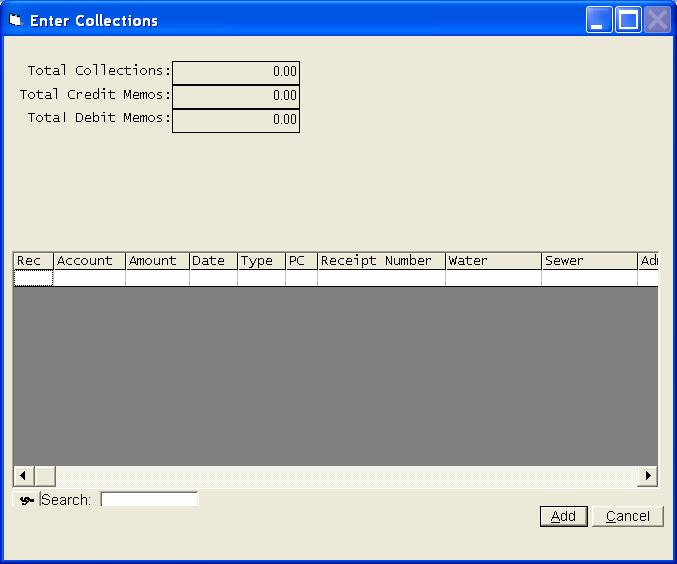Viewport: 677px width, 564px height.
Task: Select the Sewer column header
Action: point(589,261)
